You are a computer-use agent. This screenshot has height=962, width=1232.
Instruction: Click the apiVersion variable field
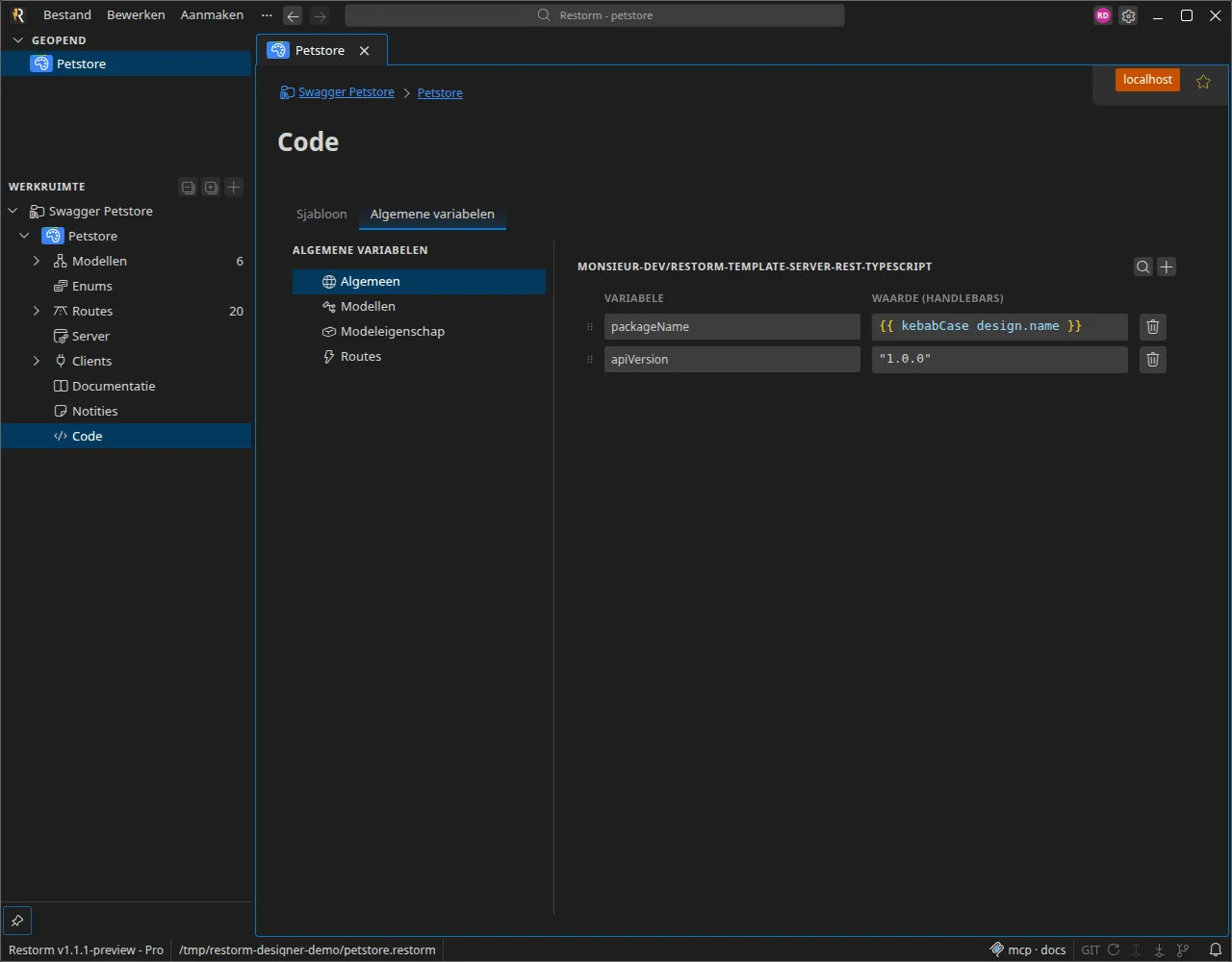pyautogui.click(x=731, y=360)
